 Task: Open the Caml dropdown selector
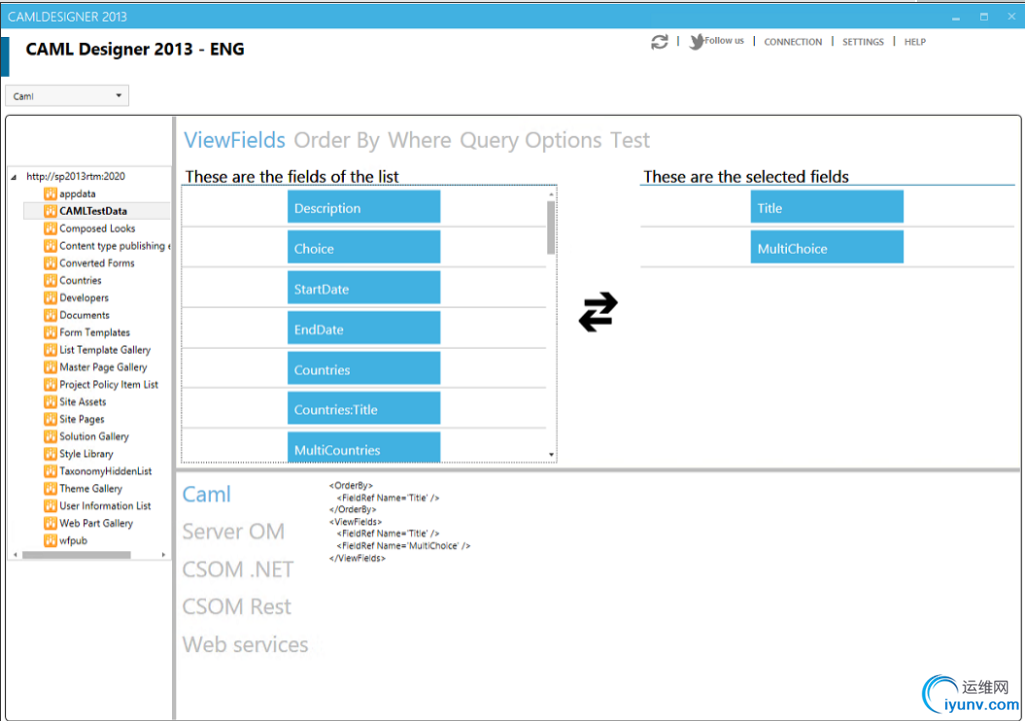point(67,95)
